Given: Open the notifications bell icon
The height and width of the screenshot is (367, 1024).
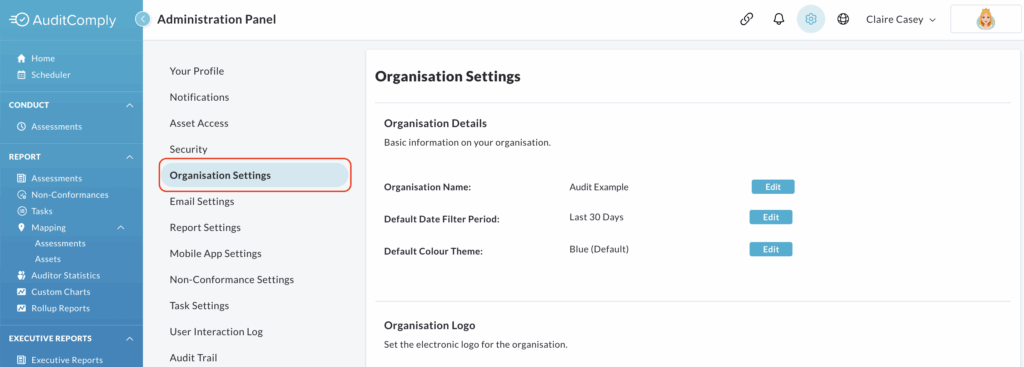Looking at the screenshot, I should (778, 20).
